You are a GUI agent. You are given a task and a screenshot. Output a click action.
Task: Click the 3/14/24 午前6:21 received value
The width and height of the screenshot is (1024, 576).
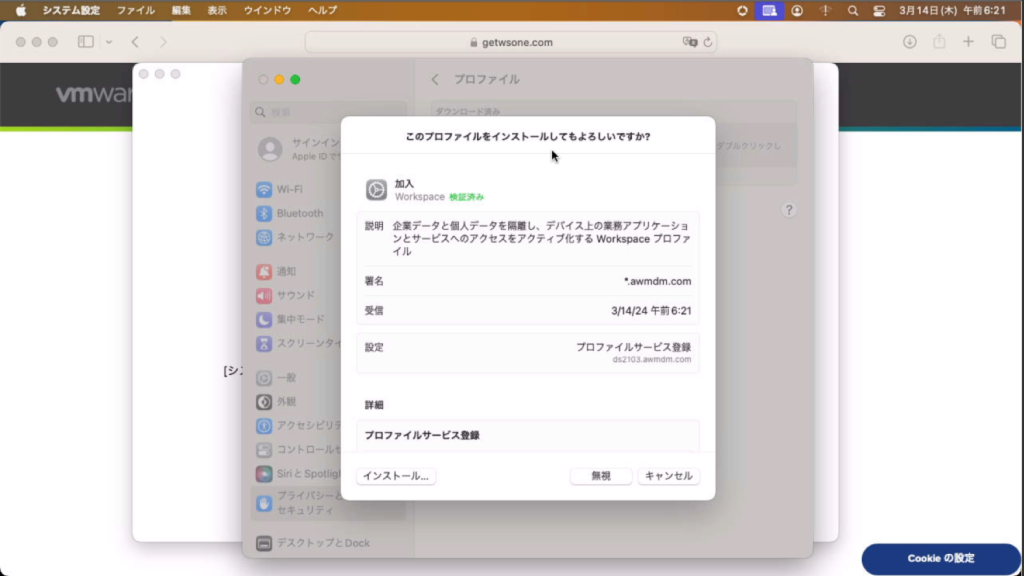(x=650, y=311)
